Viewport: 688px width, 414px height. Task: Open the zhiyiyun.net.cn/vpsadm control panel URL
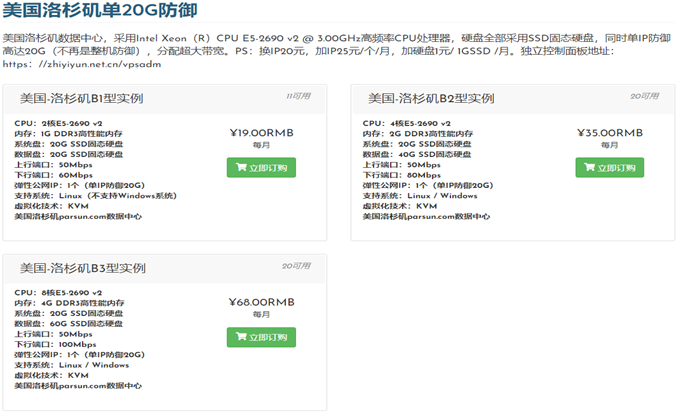[83, 64]
